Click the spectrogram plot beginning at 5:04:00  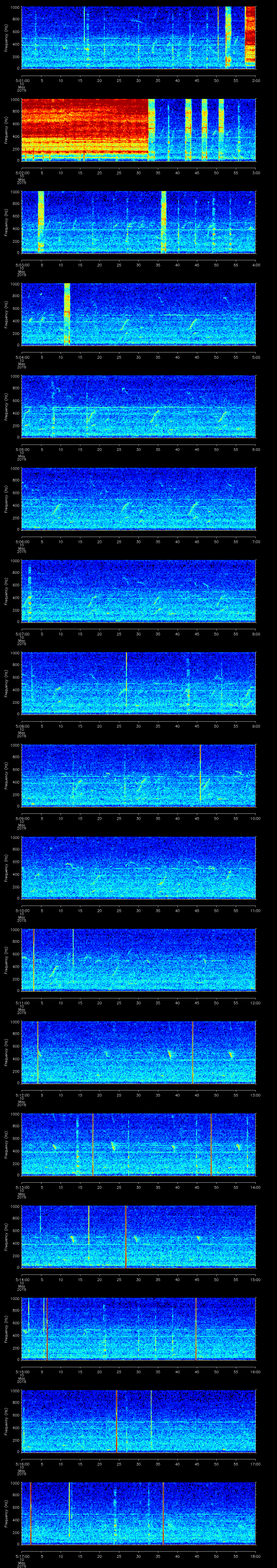[x=139, y=314]
